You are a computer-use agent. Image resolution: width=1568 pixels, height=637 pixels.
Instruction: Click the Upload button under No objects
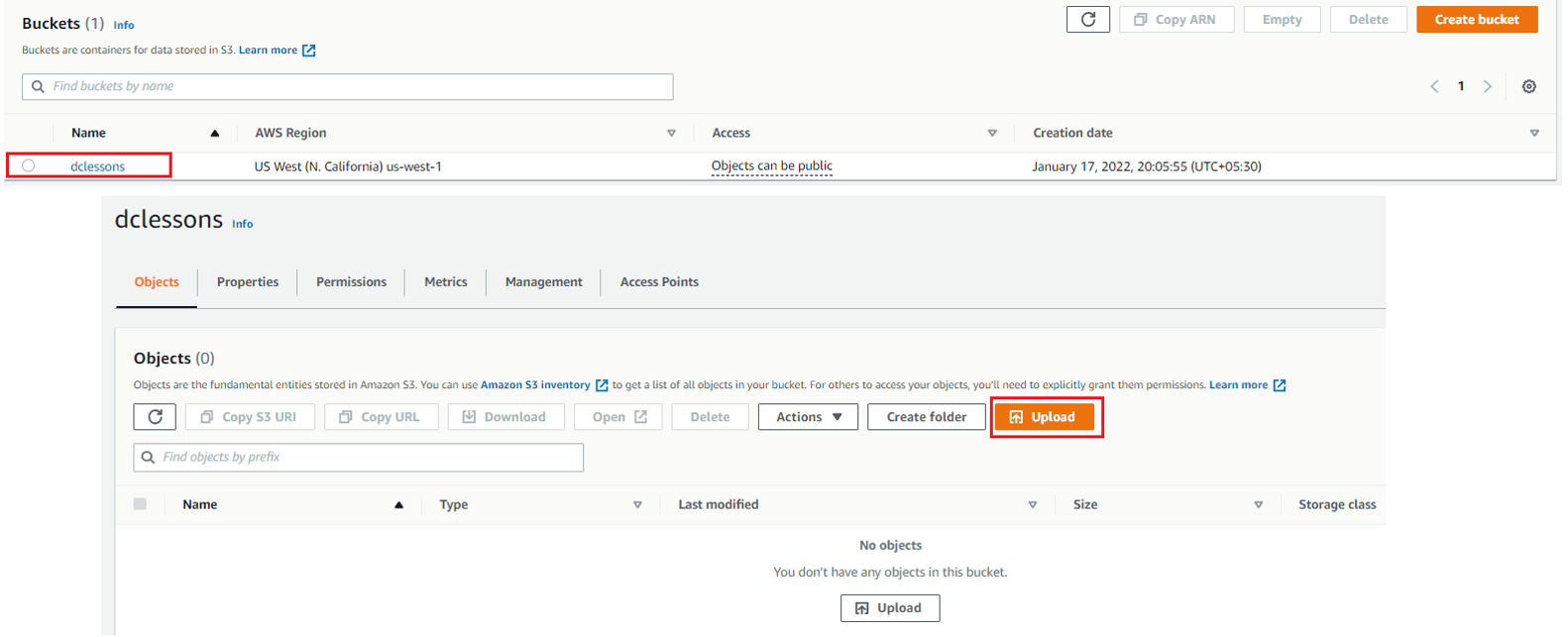coord(890,608)
